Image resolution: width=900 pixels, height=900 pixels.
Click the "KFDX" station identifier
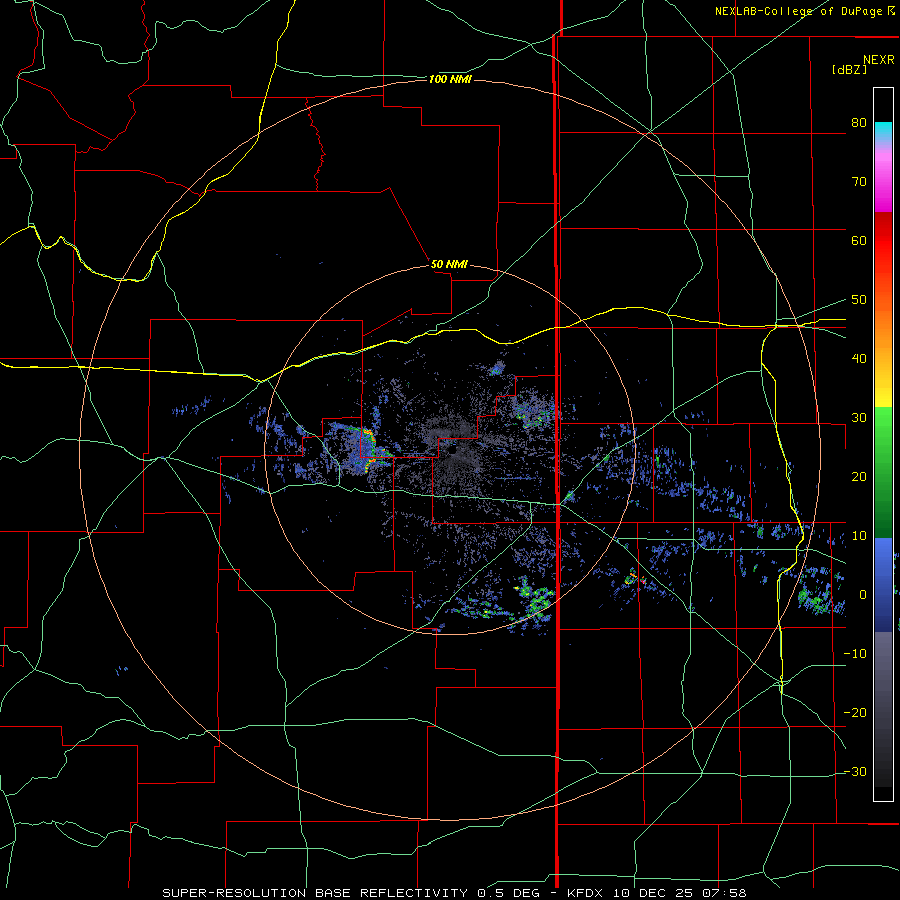[584, 893]
